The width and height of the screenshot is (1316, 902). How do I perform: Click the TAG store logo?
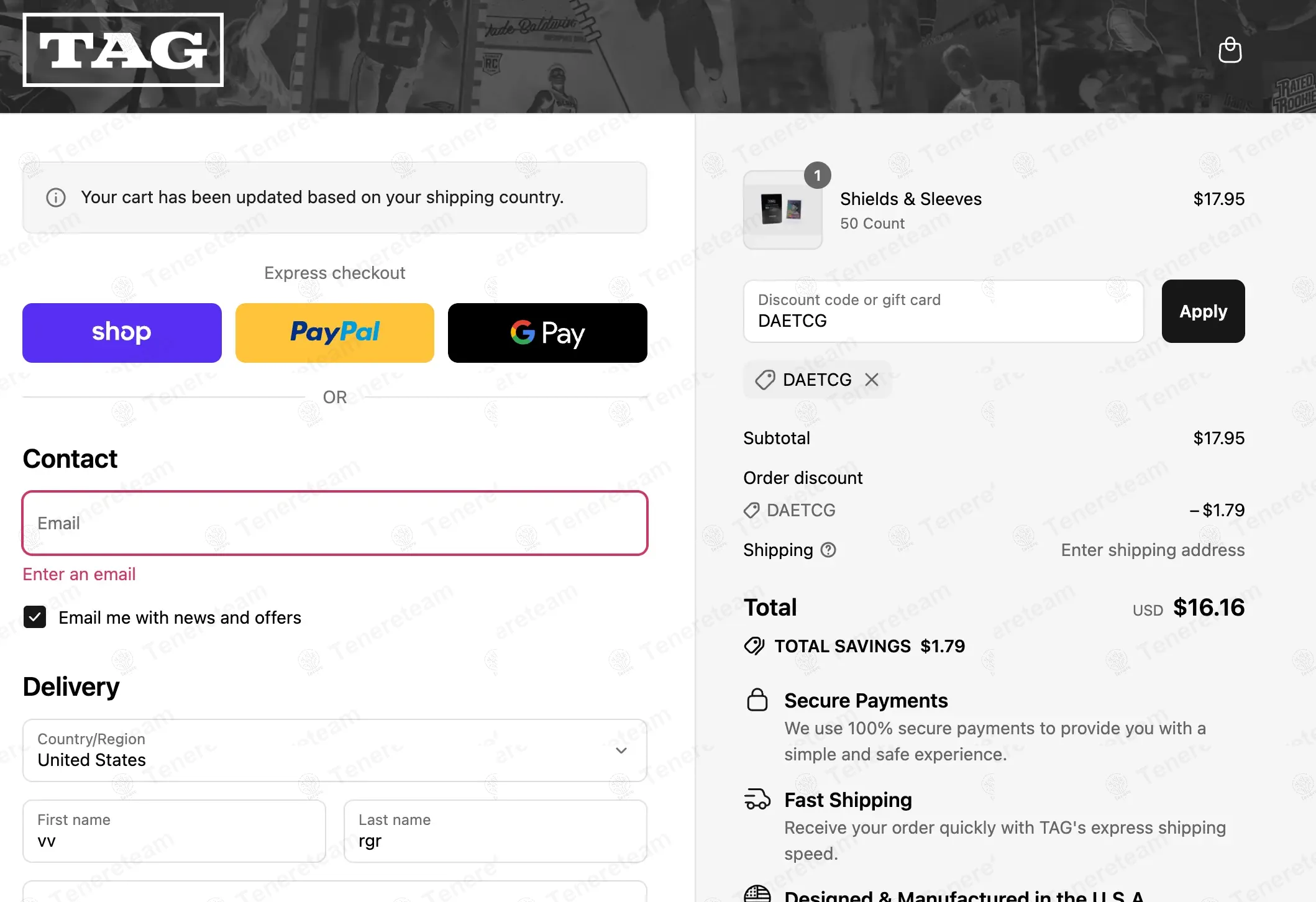pyautogui.click(x=123, y=50)
